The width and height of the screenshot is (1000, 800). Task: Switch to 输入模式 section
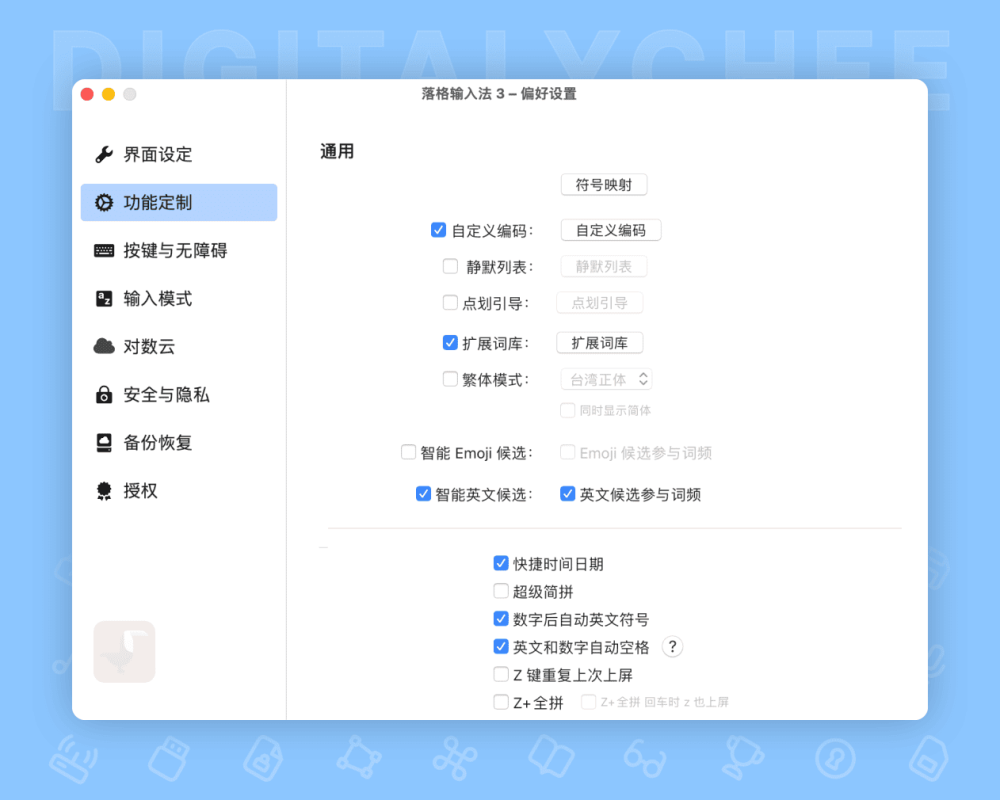click(179, 298)
